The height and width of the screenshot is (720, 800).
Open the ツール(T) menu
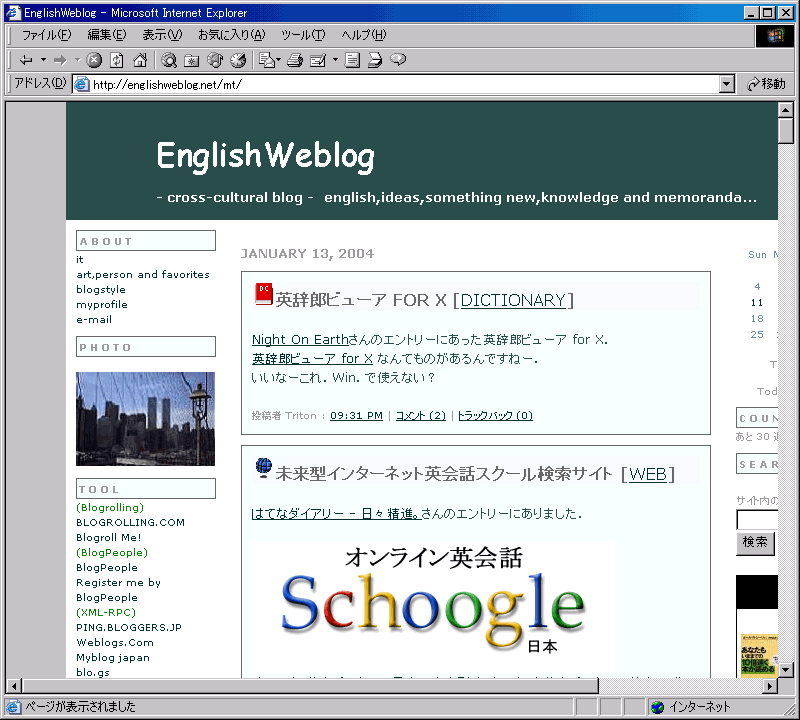[303, 35]
